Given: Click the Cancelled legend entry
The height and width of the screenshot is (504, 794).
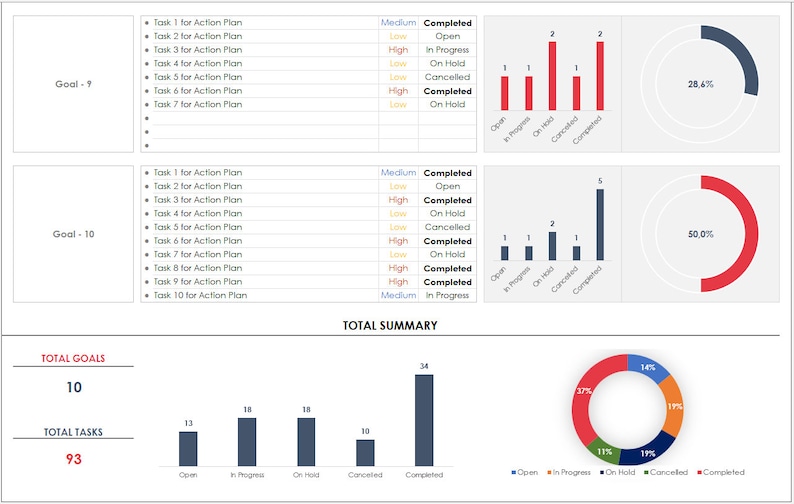Looking at the screenshot, I should tap(666, 472).
